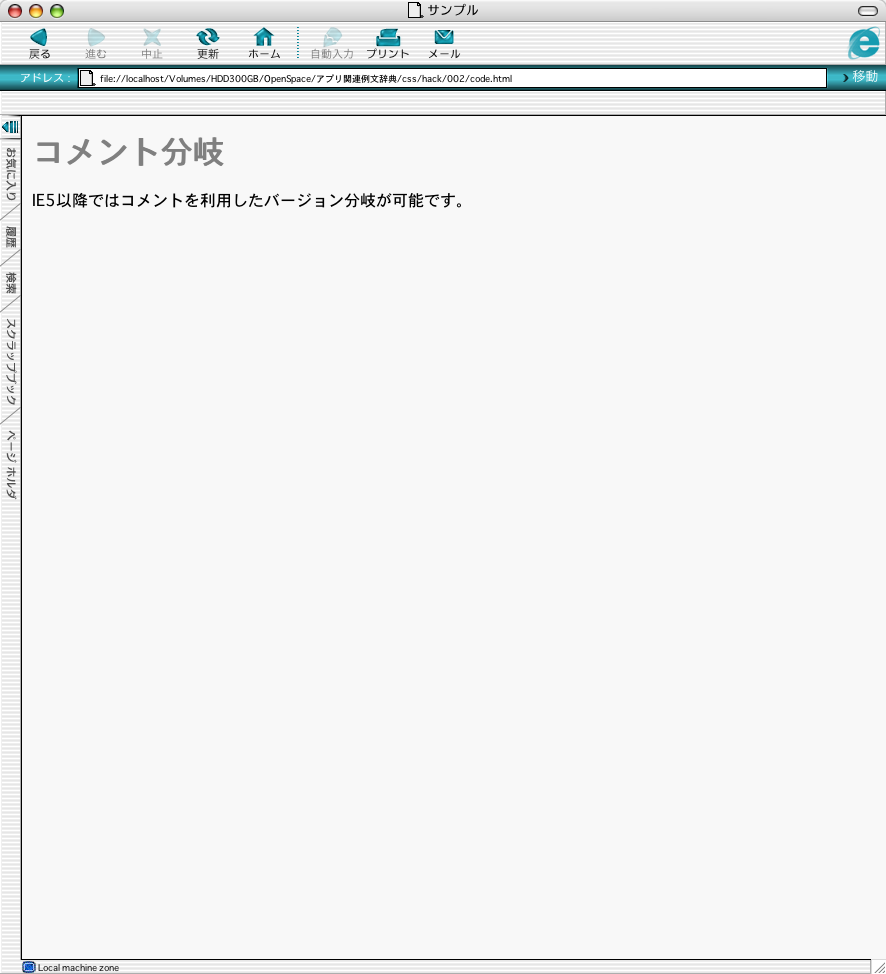Image resolution: width=886 pixels, height=974 pixels.
Task: Zoom window with green button
Action: (x=57, y=11)
